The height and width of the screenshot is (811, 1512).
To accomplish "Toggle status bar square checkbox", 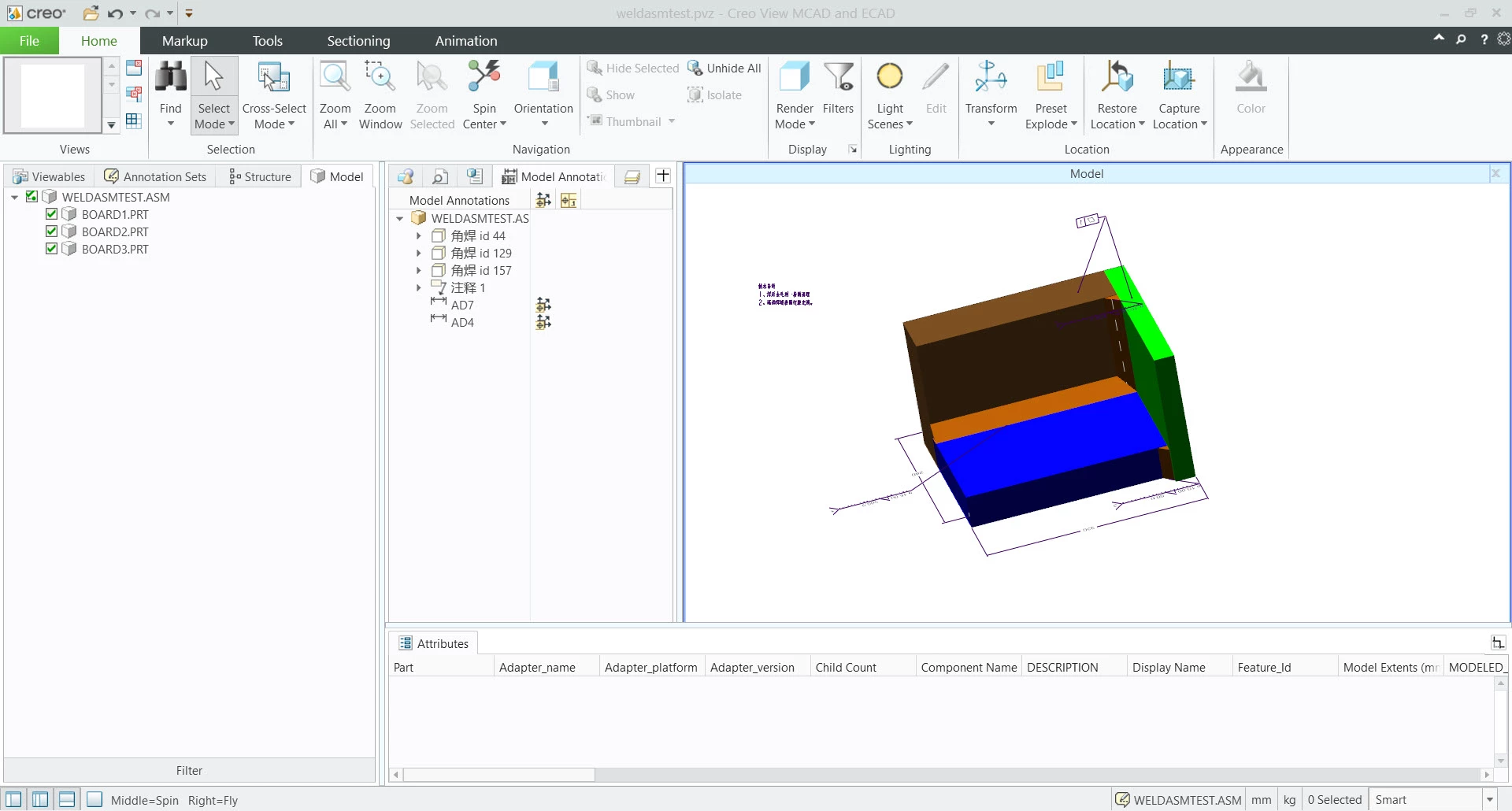I will (x=94, y=799).
